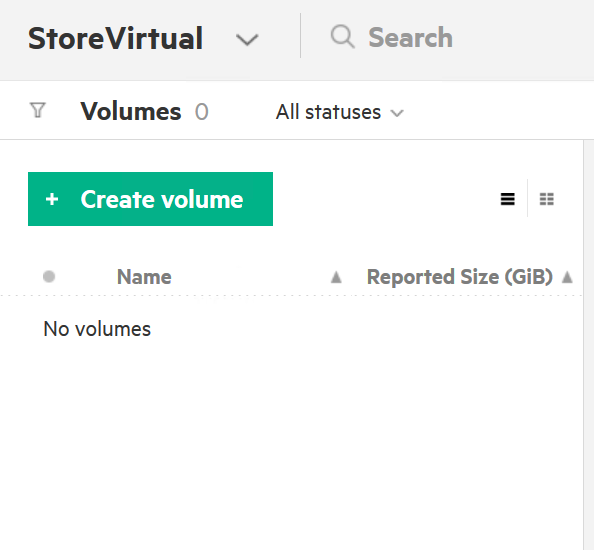The height and width of the screenshot is (550, 594).
Task: Click the No volumes message
Action: coord(97,329)
